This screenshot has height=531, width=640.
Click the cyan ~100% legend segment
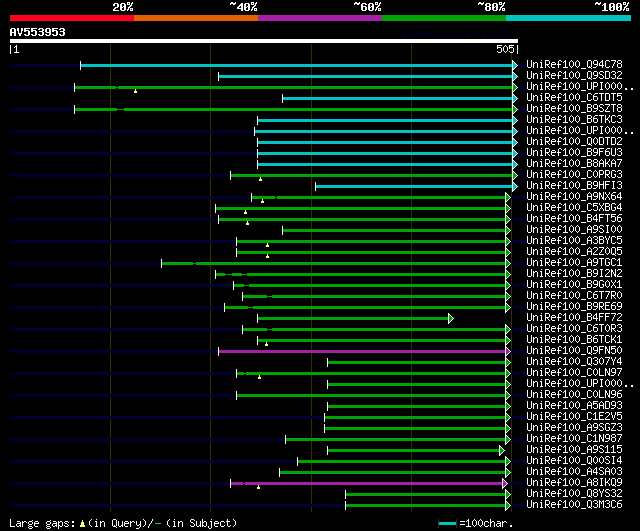point(569,18)
